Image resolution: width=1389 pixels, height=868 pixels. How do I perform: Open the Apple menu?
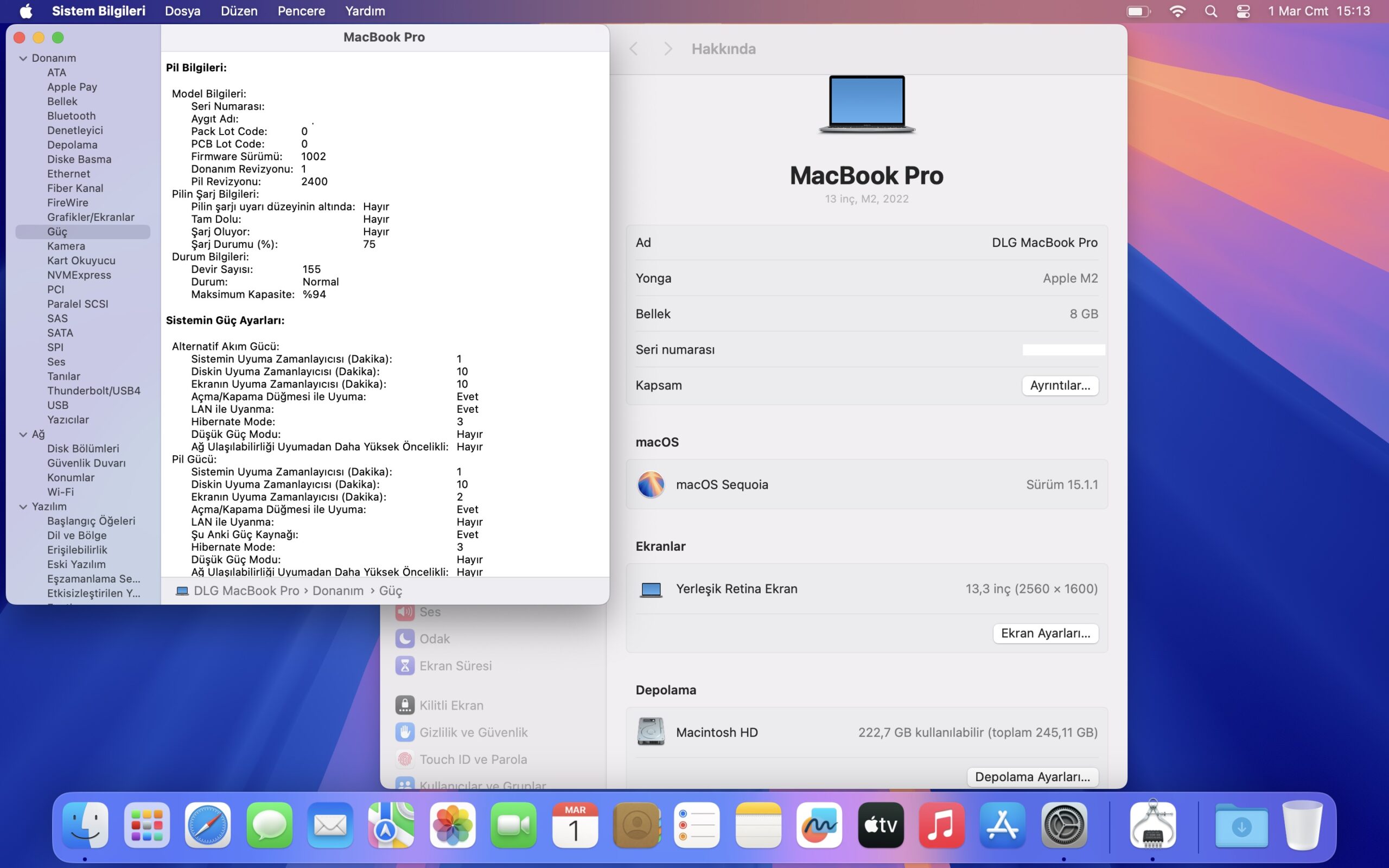coord(26,11)
